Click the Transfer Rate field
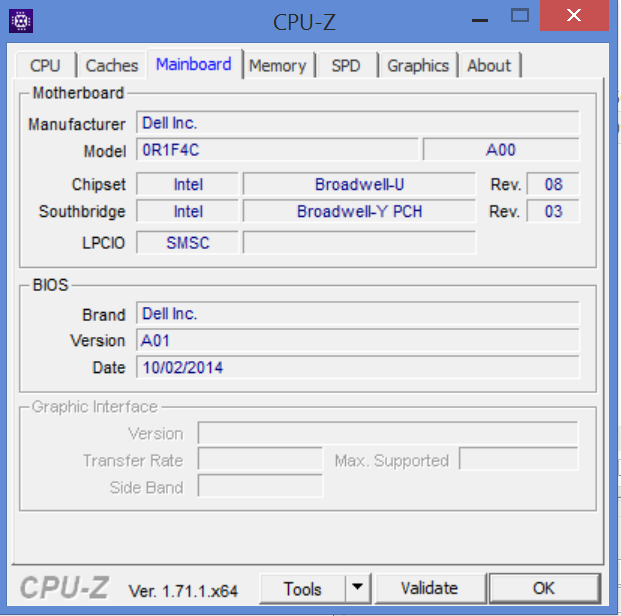The image size is (621, 616). click(x=260, y=460)
